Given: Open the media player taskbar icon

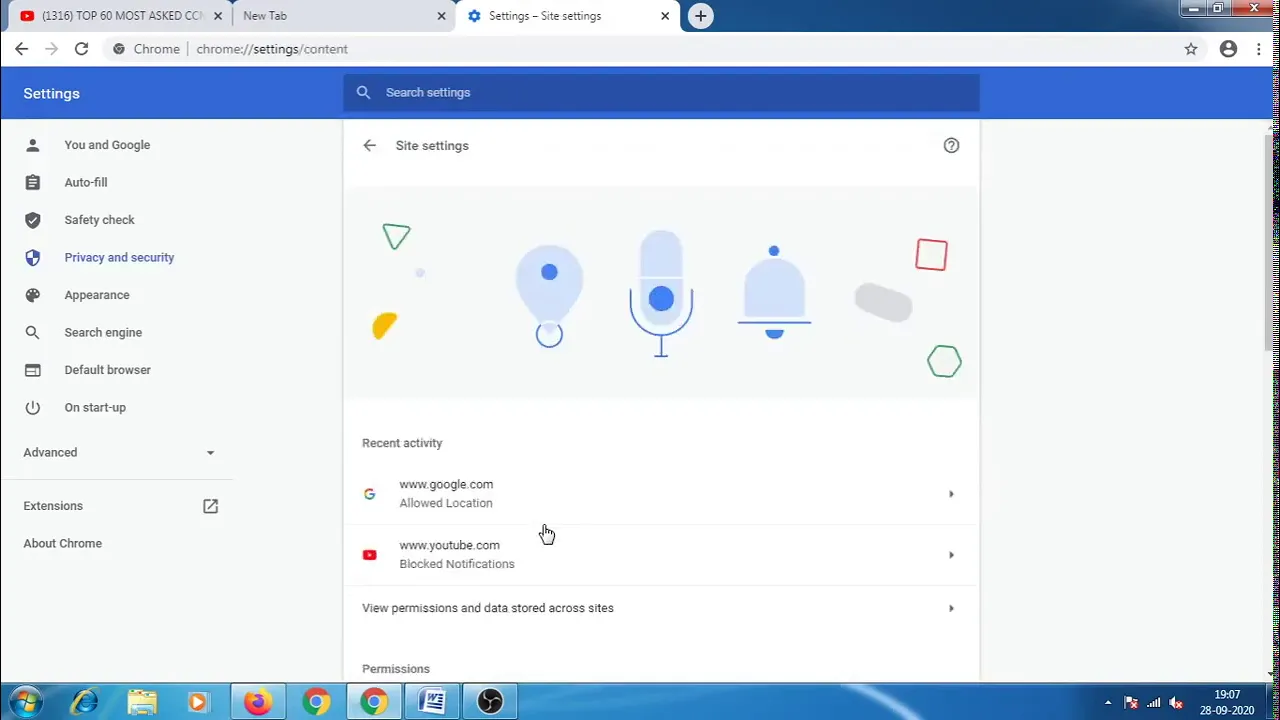Looking at the screenshot, I should (x=197, y=702).
